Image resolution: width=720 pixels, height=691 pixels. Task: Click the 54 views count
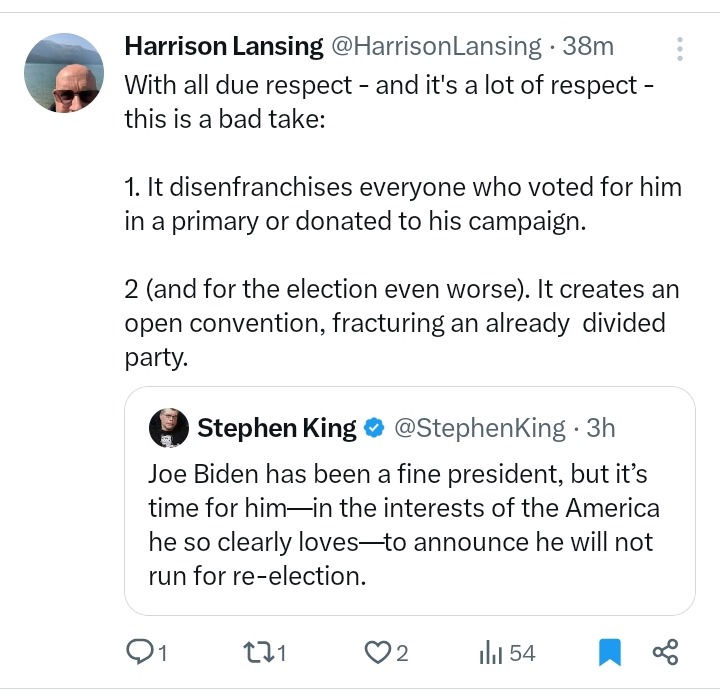[x=522, y=653]
